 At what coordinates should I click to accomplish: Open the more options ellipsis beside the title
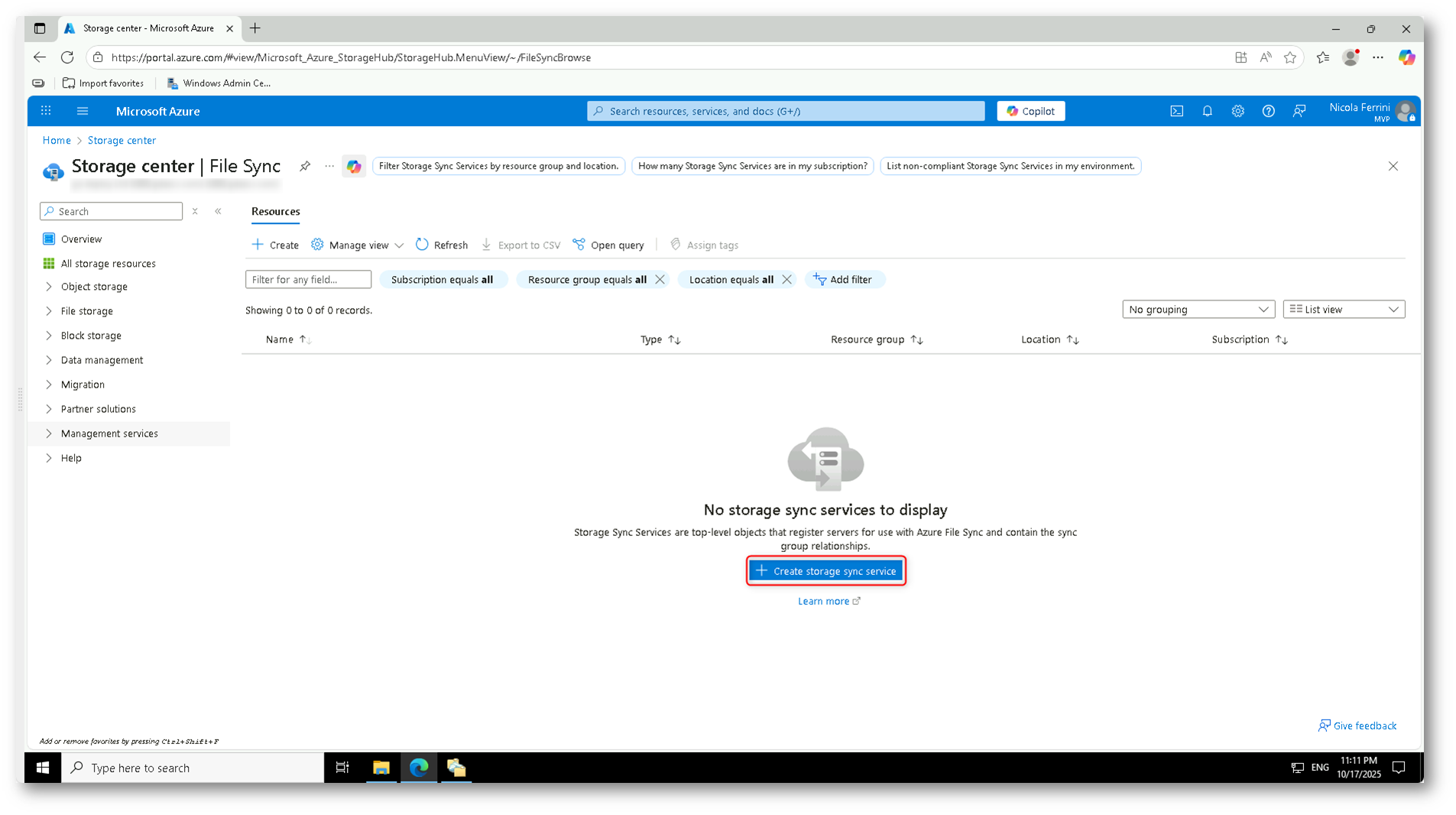[x=329, y=166]
